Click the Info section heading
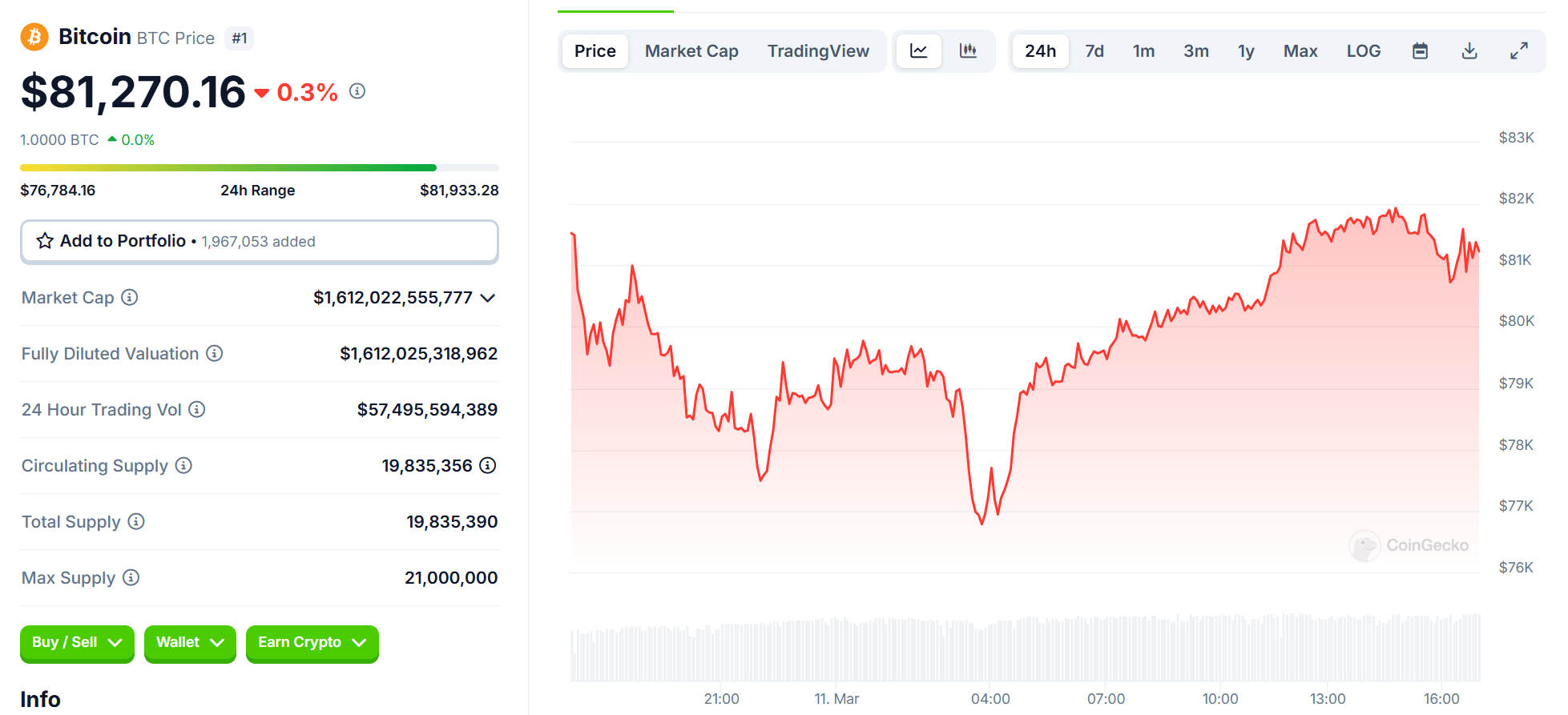The image size is (1568, 715). click(x=40, y=699)
